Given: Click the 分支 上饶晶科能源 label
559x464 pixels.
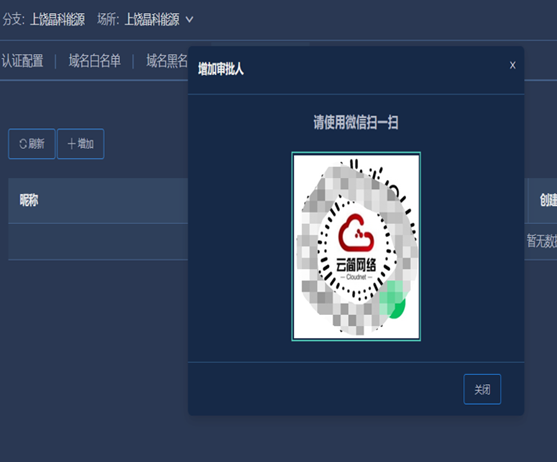Looking at the screenshot, I should tap(44, 19).
